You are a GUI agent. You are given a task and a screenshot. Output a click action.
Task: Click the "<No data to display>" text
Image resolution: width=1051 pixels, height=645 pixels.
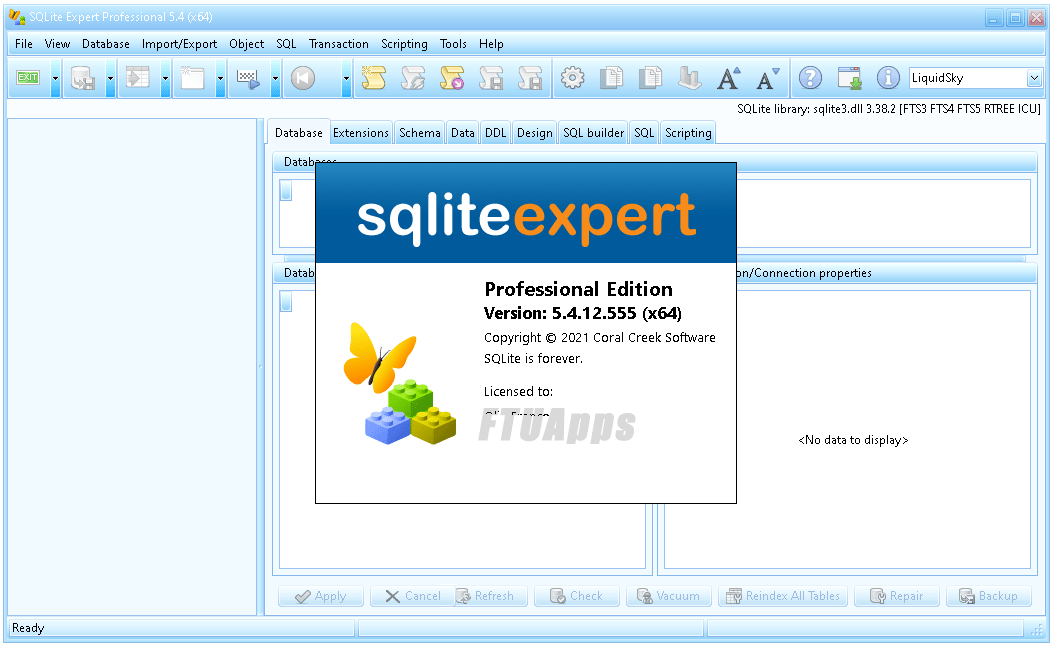[x=853, y=440]
